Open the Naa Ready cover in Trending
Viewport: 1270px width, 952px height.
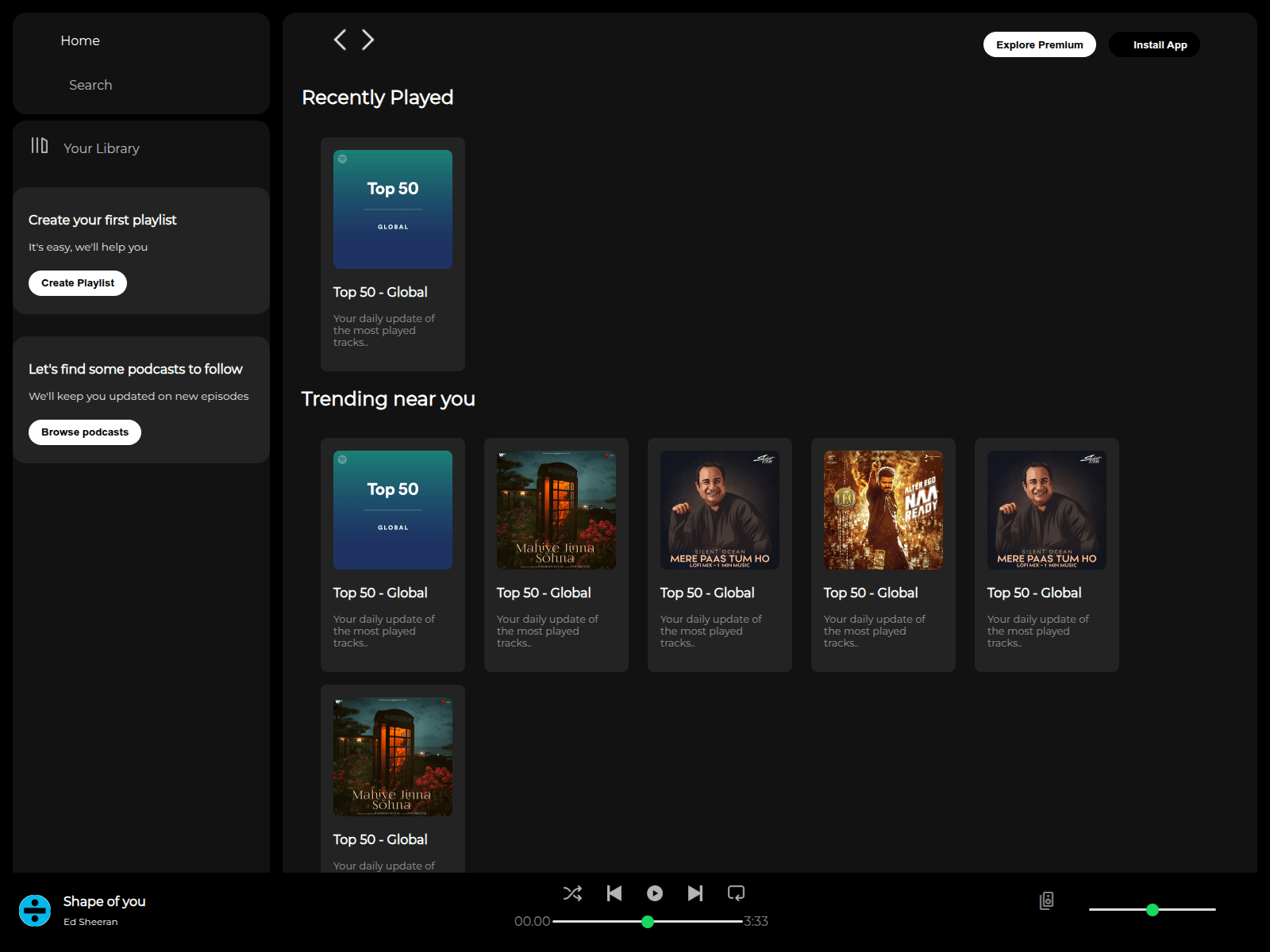point(883,510)
